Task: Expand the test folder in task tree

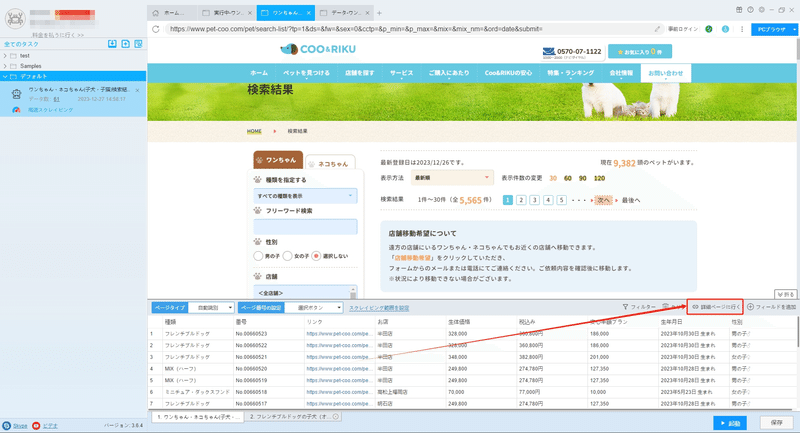Action: (x=5, y=56)
